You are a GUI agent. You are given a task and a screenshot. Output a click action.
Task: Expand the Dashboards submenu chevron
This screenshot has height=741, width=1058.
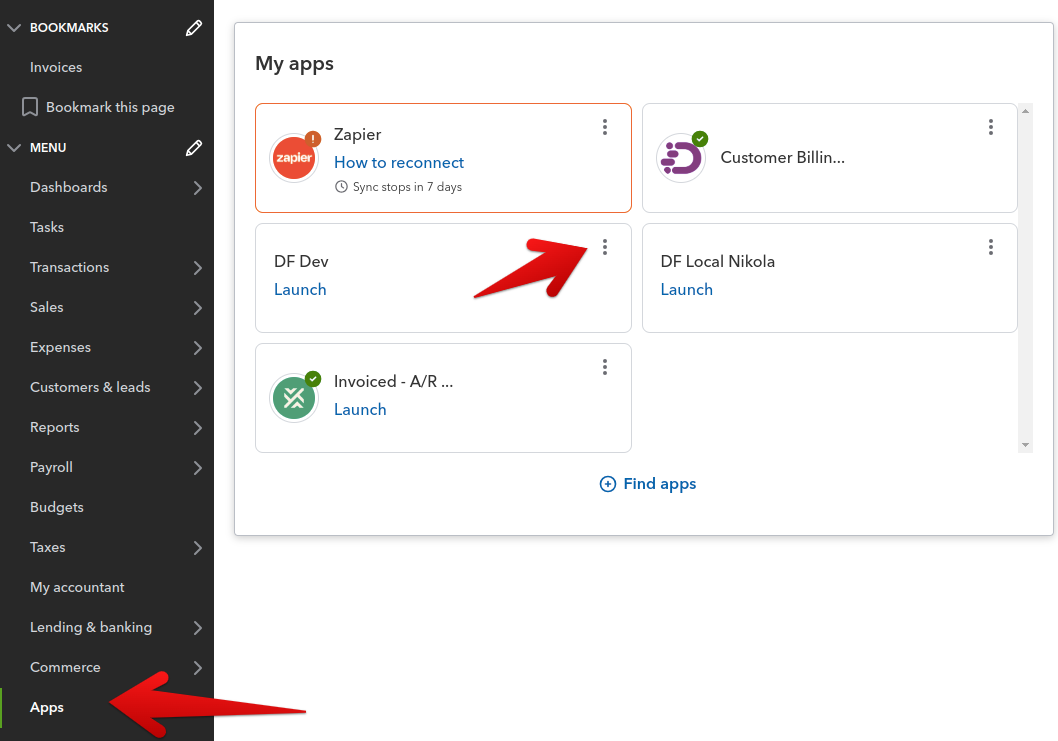[197, 188]
